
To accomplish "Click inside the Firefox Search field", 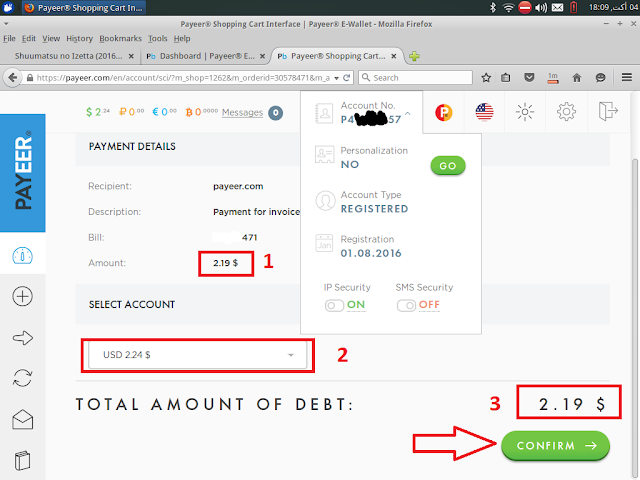I will [416, 78].
